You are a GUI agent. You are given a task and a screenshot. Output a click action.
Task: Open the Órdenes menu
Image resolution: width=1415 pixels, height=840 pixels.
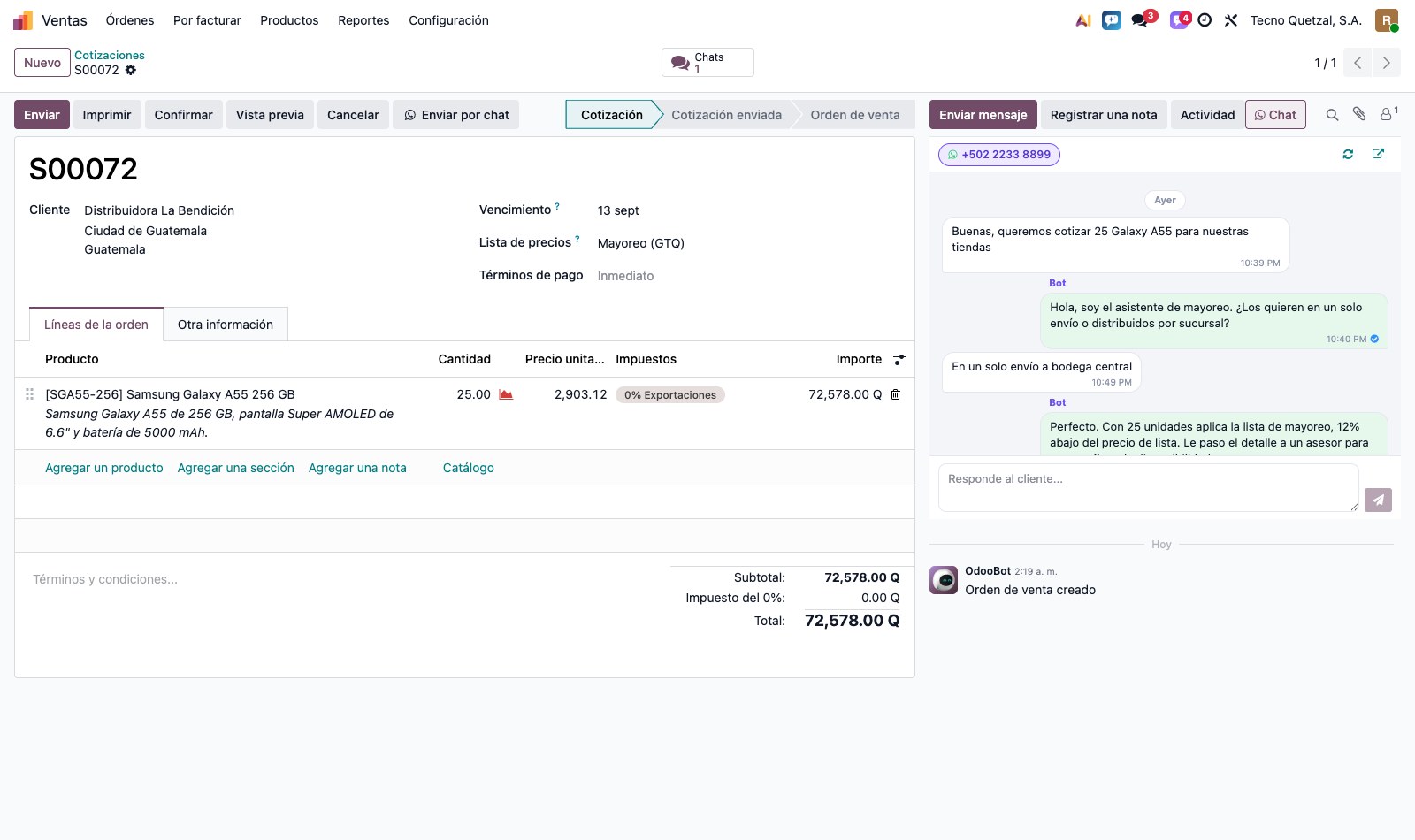130,20
